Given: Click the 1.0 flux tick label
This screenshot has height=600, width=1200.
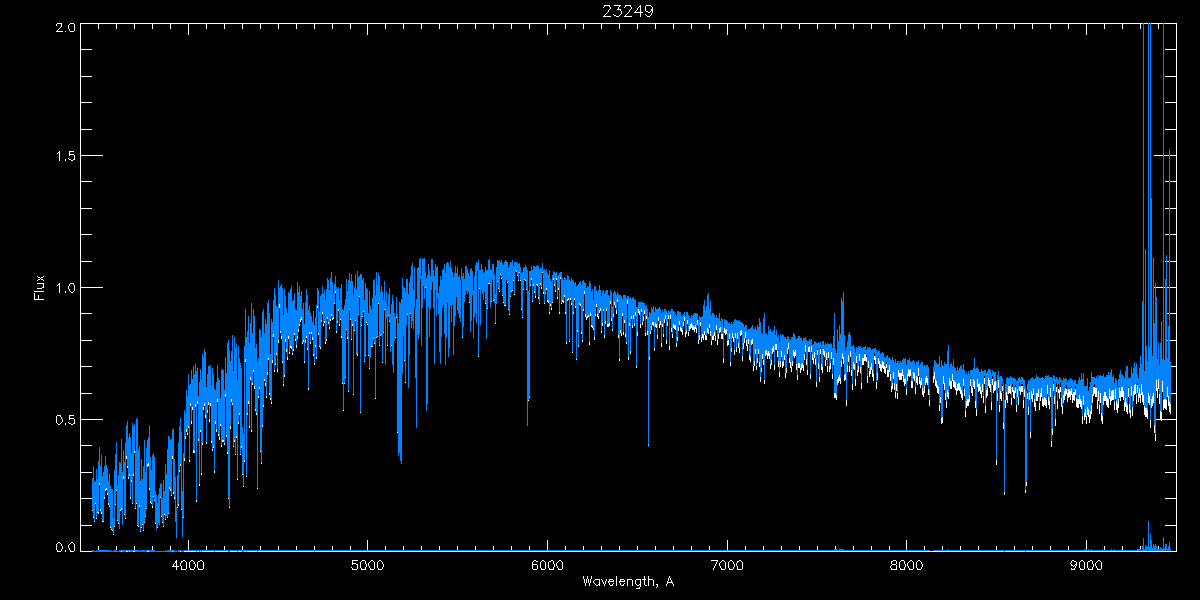Looking at the screenshot, I should tap(65, 288).
